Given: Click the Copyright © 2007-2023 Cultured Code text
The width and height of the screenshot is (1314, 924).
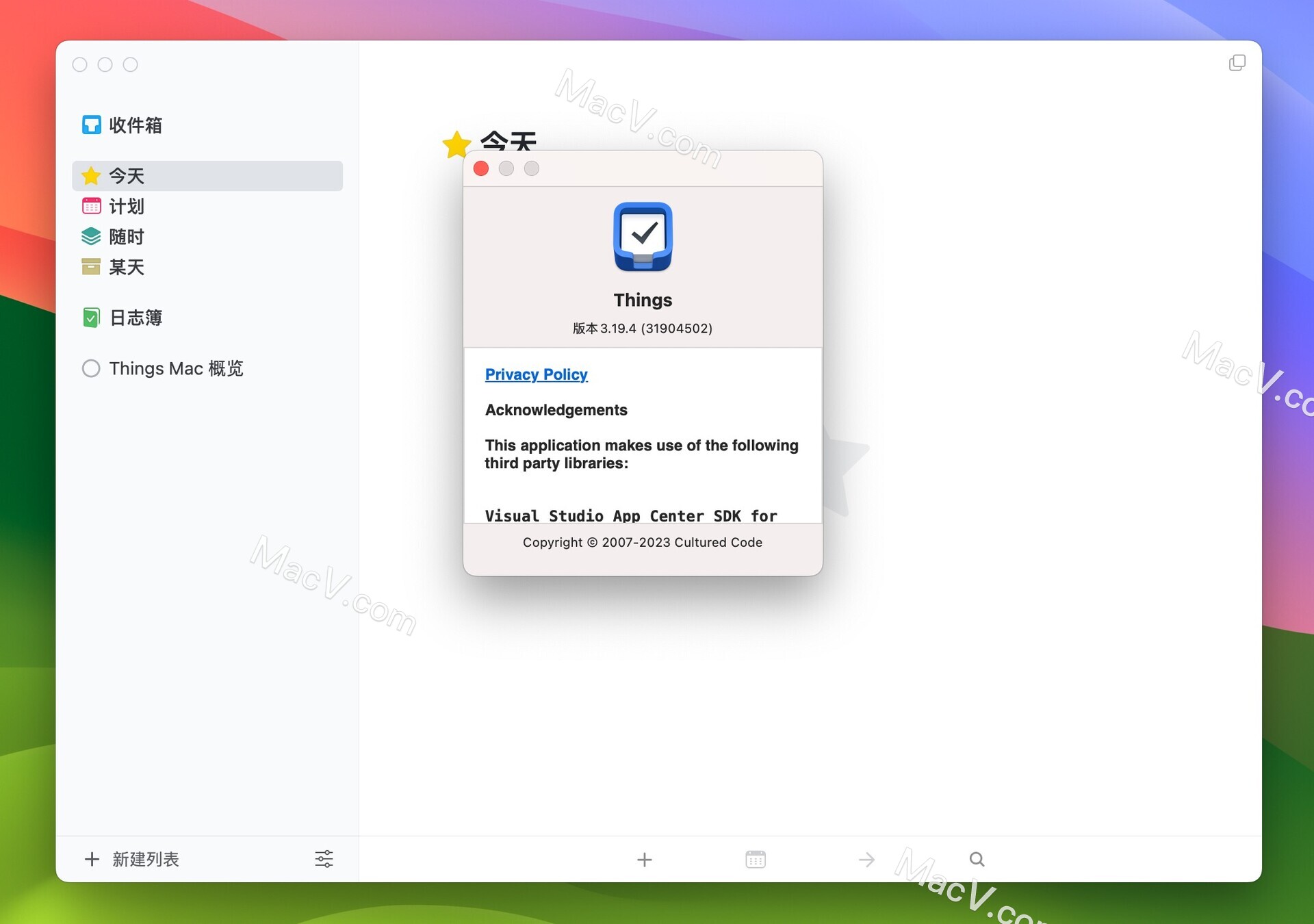Looking at the screenshot, I should pos(643,542).
